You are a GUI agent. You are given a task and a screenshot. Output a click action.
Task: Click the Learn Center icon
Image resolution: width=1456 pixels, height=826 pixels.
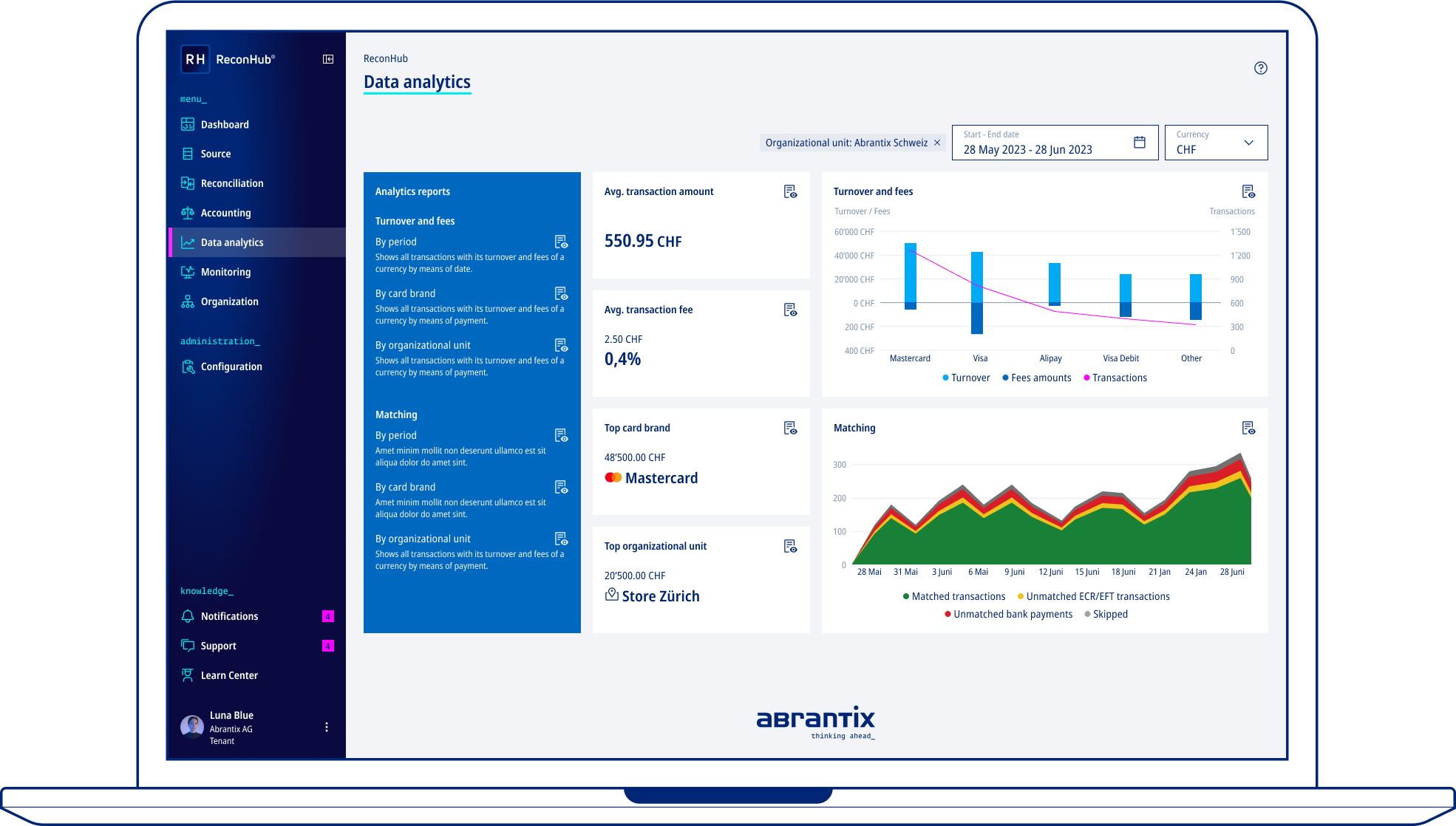tap(188, 675)
